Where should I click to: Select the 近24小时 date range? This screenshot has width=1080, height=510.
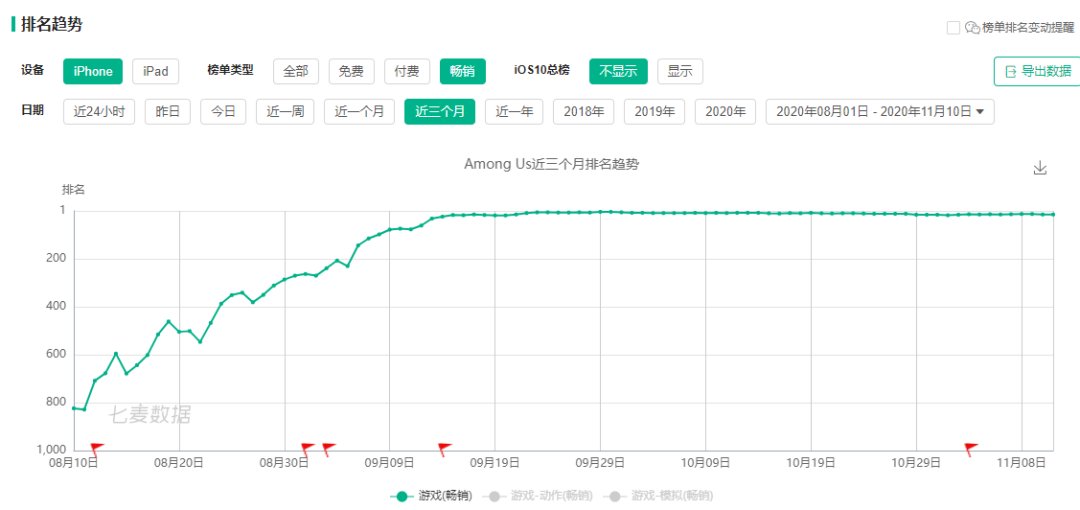(99, 112)
